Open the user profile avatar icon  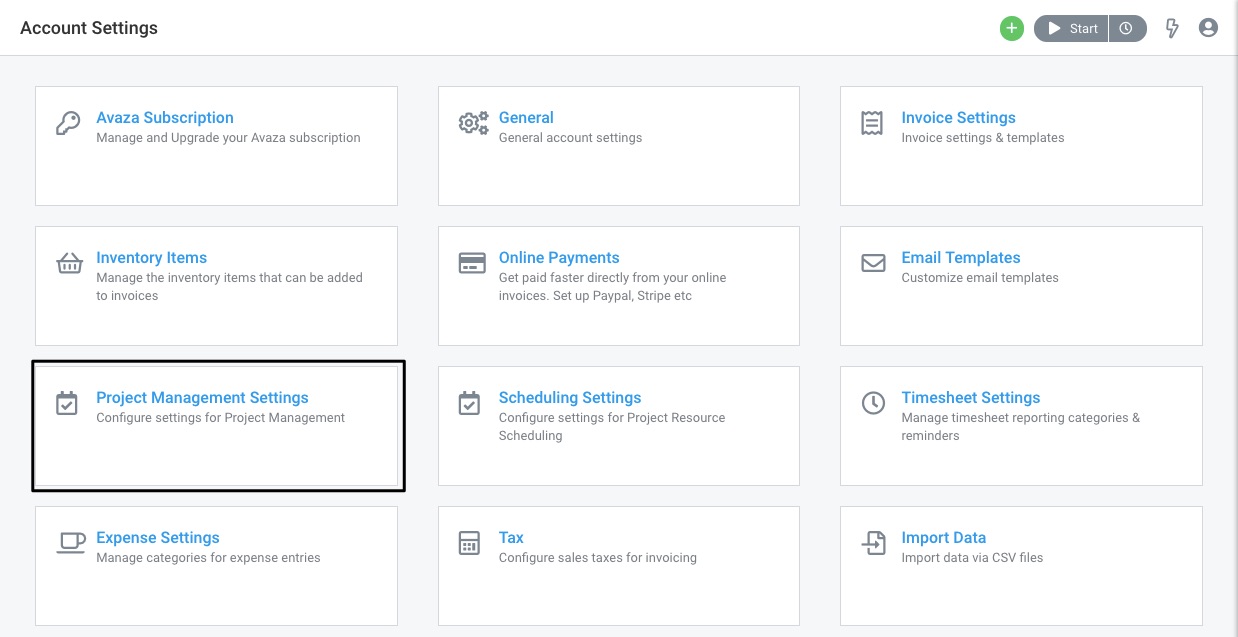click(x=1208, y=28)
